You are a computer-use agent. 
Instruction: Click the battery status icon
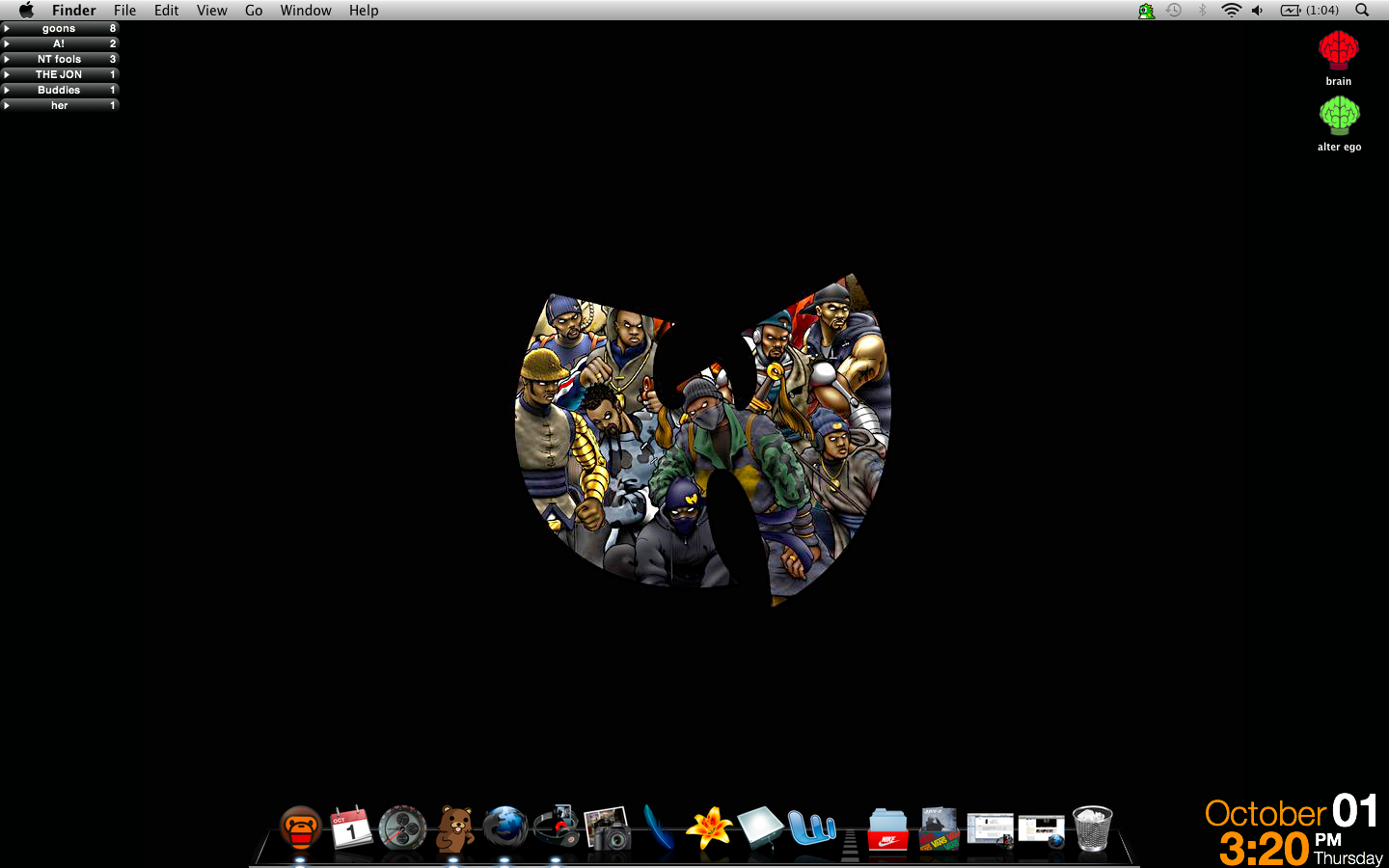[x=1291, y=10]
